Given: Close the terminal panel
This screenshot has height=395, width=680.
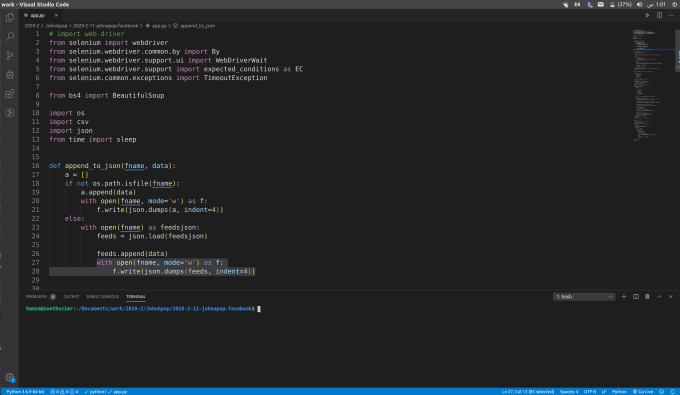Looking at the screenshot, I should (671, 297).
